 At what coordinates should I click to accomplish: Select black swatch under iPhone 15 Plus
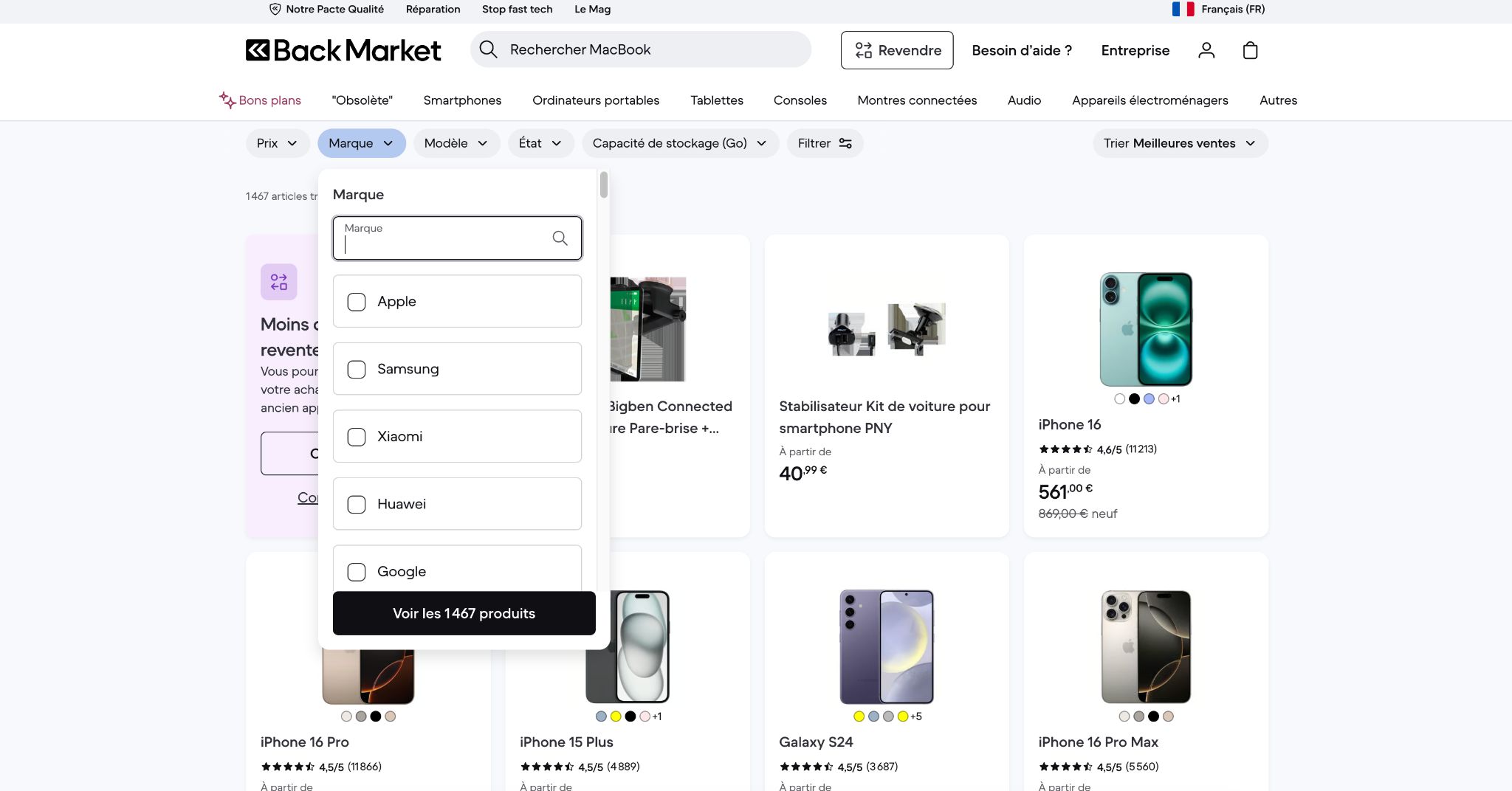[x=630, y=716]
